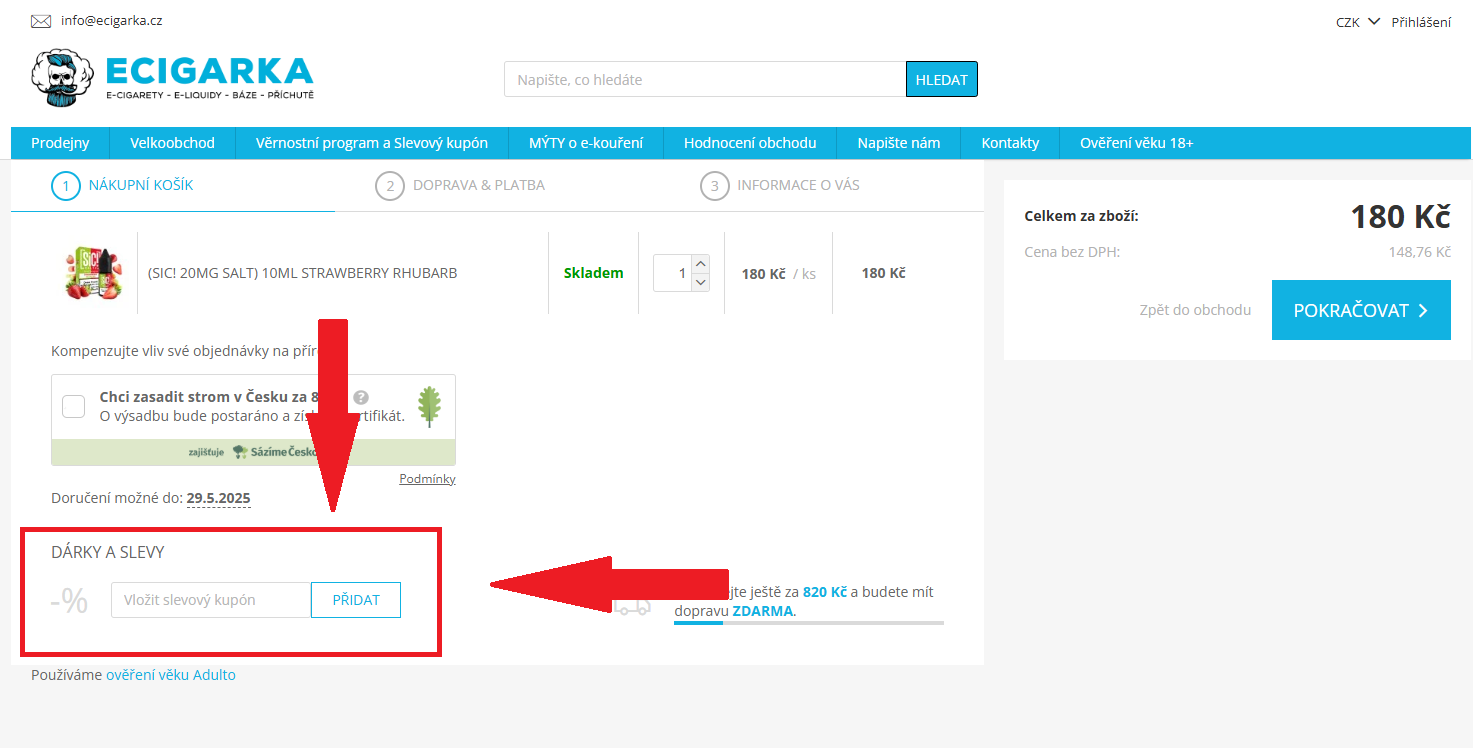Click the Sázíme Česko logo

coord(274,452)
